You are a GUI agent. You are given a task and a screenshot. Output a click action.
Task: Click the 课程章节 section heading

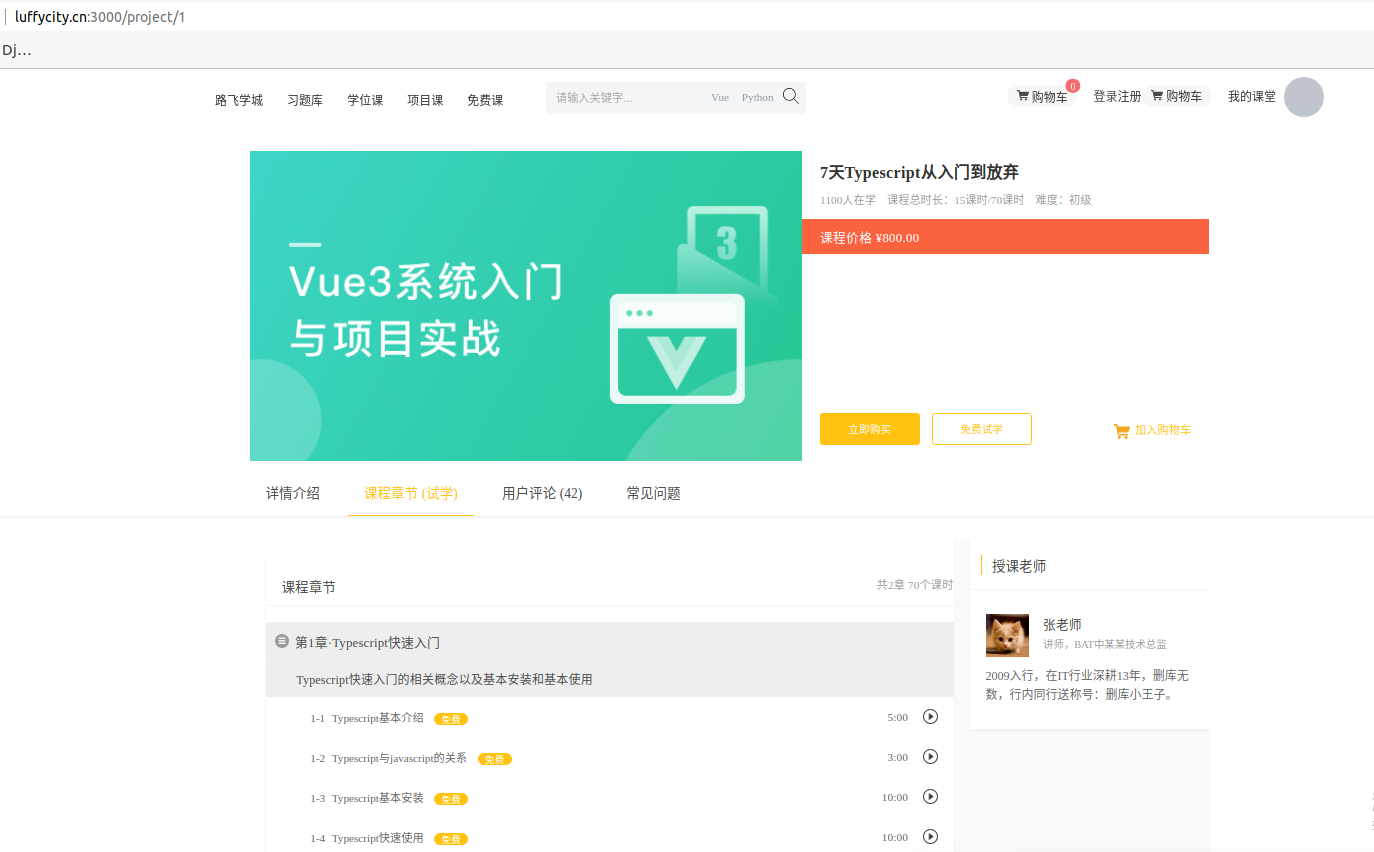309,587
